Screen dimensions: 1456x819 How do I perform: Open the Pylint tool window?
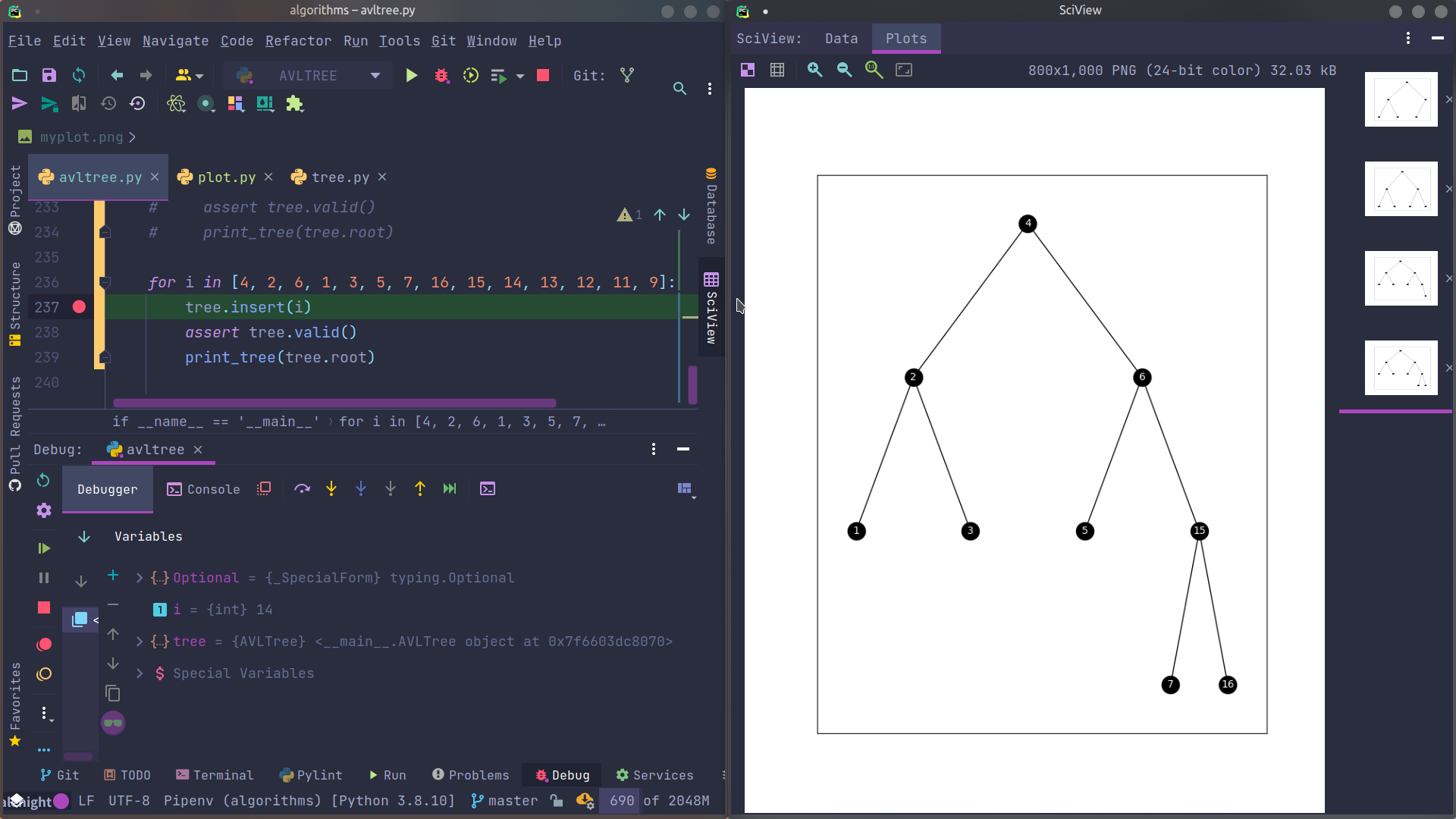pyautogui.click(x=311, y=775)
